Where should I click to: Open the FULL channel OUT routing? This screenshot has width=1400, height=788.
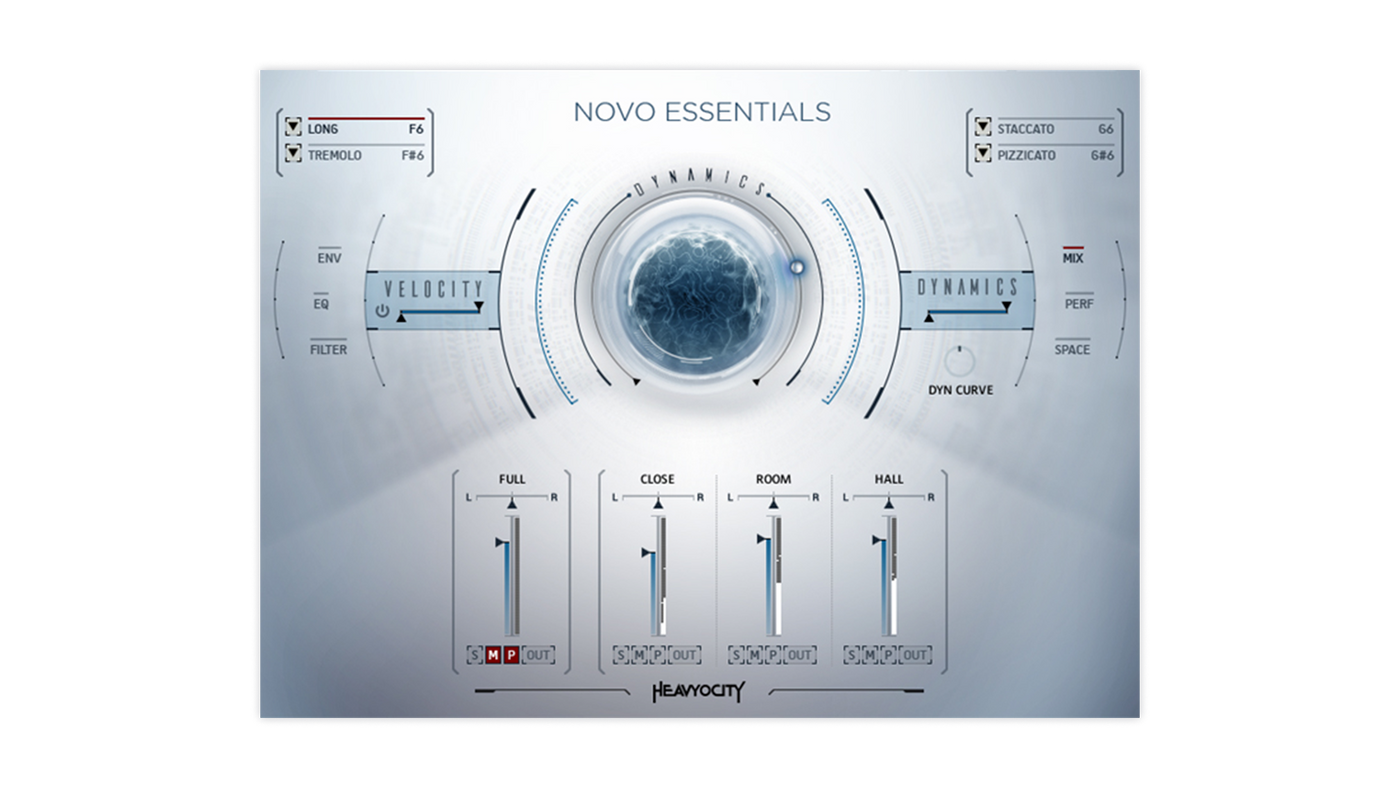(538, 656)
